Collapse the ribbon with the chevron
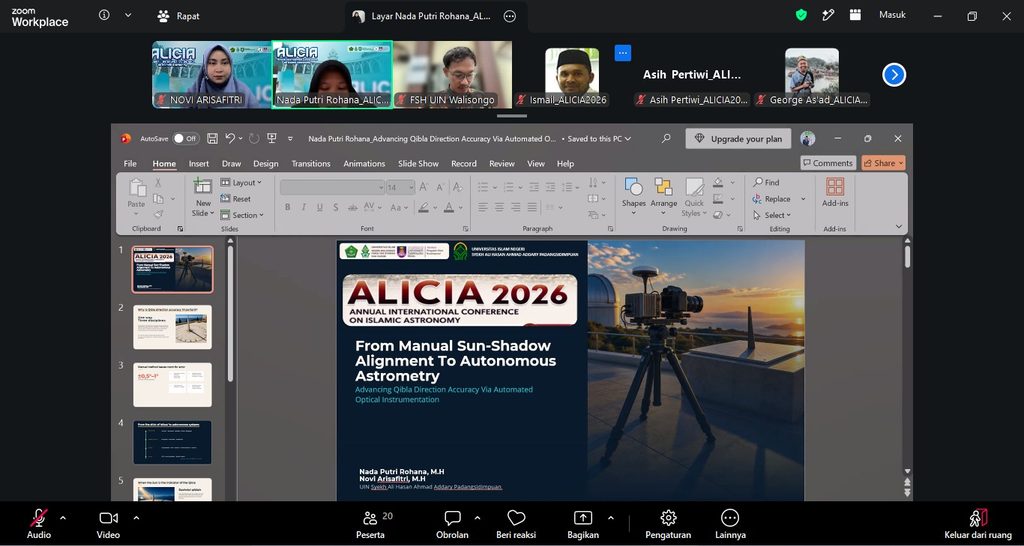This screenshot has height=546, width=1024. pos(899,227)
